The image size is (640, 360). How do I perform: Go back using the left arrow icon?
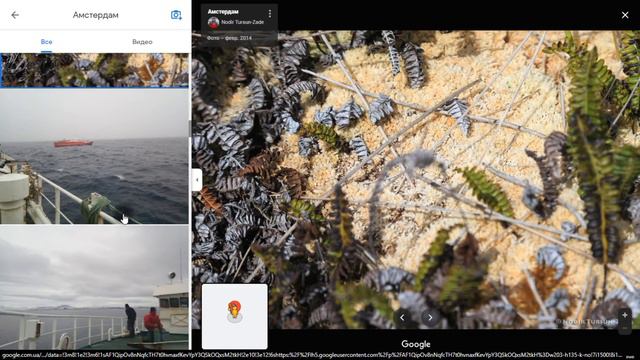point(15,15)
